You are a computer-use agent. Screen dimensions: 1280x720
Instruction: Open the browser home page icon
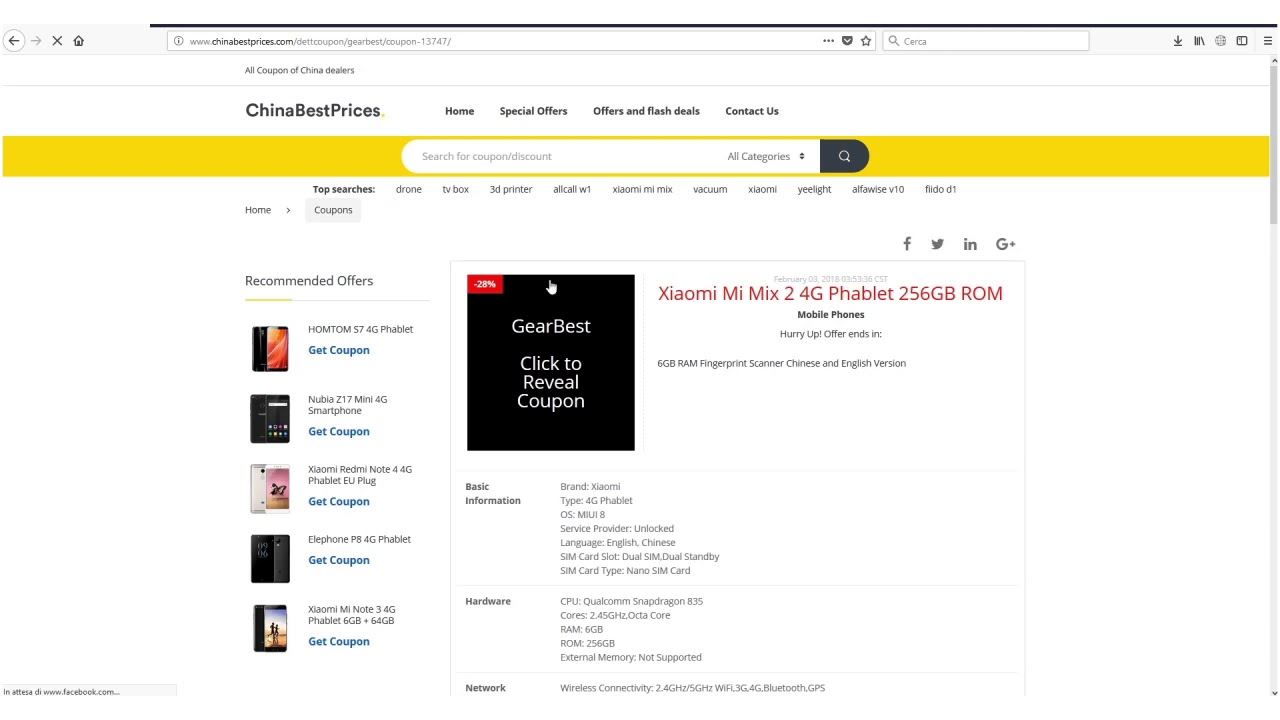point(78,41)
